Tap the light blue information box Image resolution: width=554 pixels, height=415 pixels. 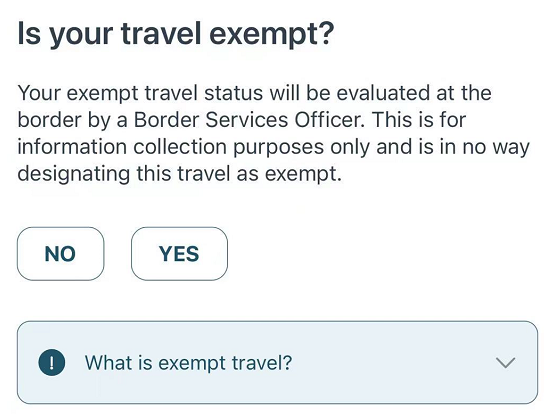click(277, 362)
